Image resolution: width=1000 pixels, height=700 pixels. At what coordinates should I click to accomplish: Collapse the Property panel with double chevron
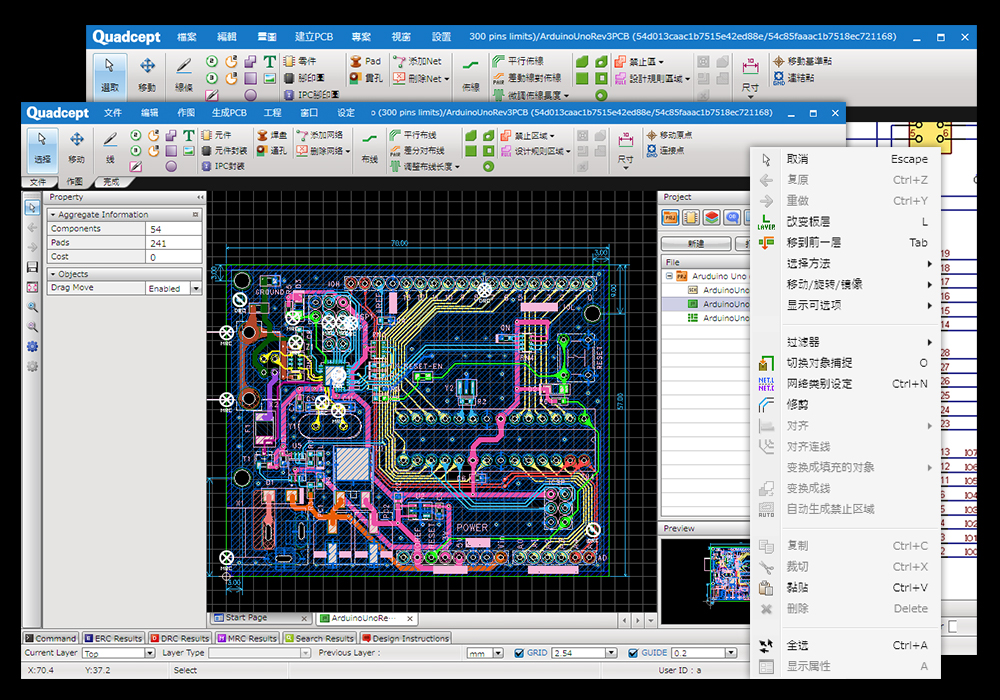(x=200, y=198)
